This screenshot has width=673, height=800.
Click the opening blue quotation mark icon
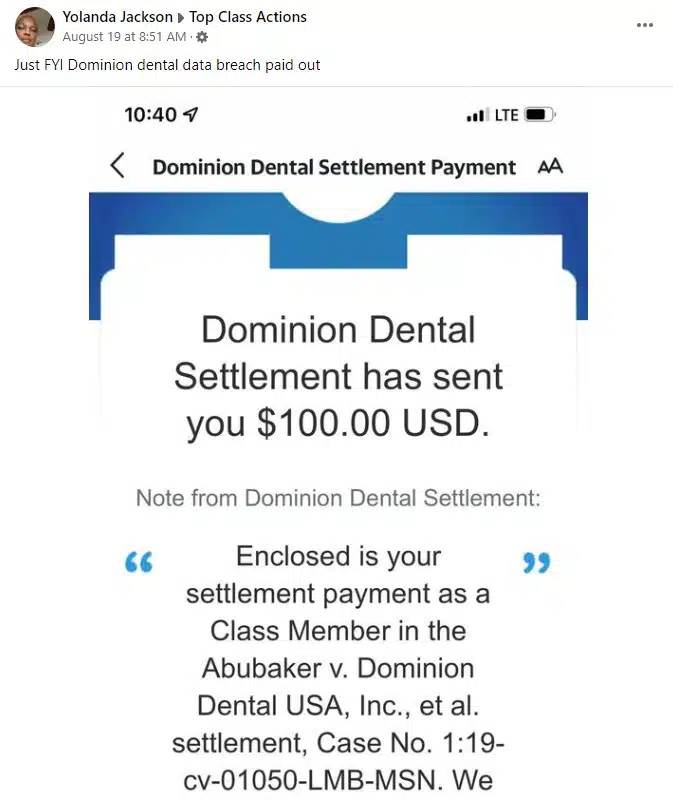139,564
